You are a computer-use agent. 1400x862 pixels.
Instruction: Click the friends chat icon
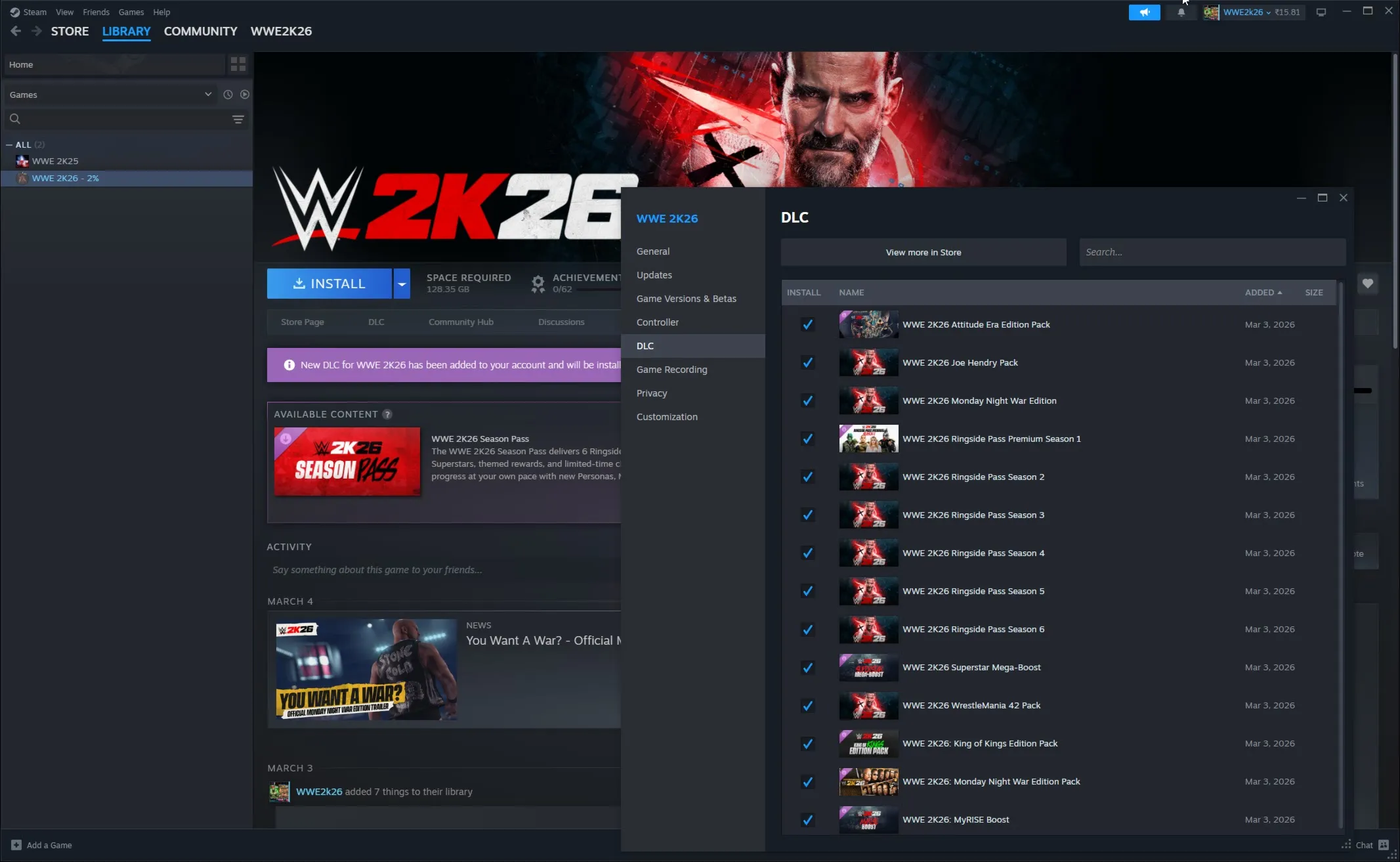point(1384,845)
